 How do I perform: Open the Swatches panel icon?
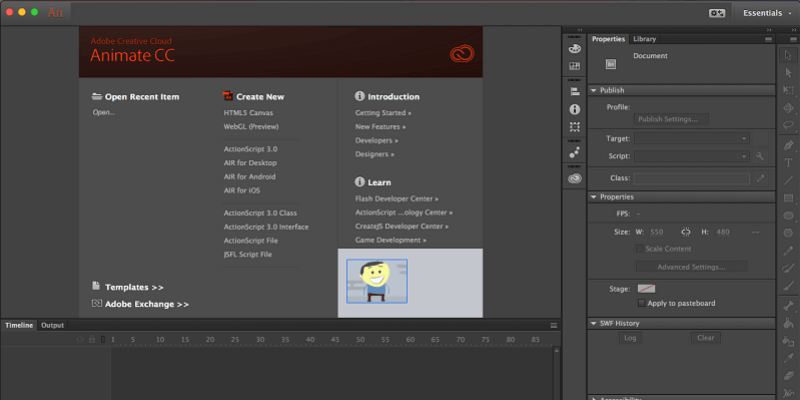click(574, 66)
